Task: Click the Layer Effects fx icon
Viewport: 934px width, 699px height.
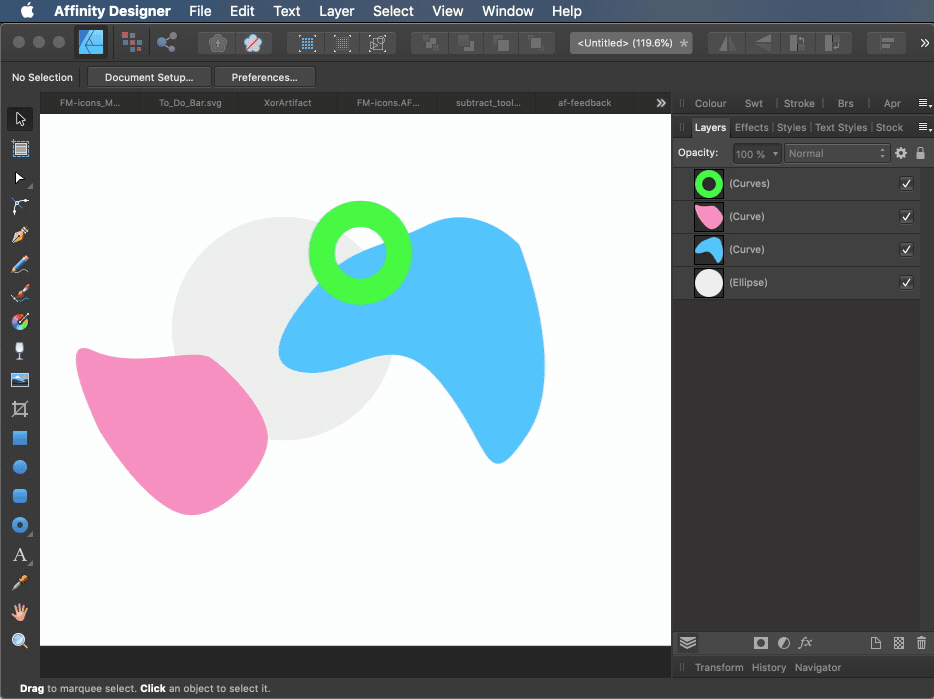Action: point(806,643)
